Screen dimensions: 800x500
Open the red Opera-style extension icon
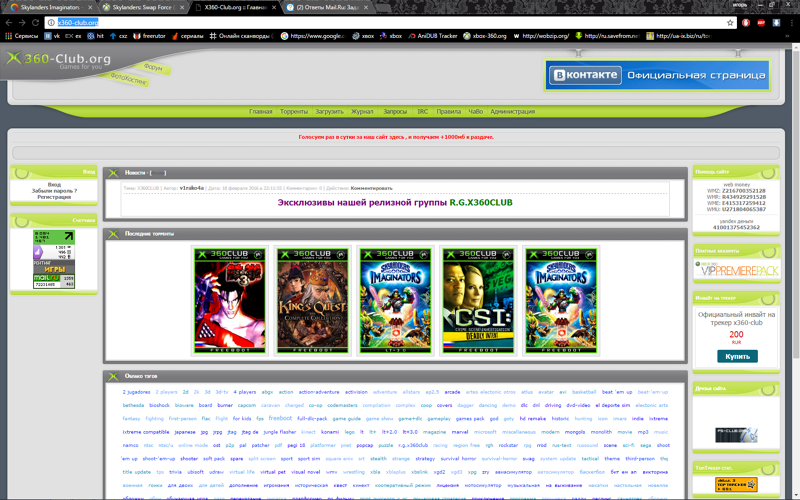point(746,22)
